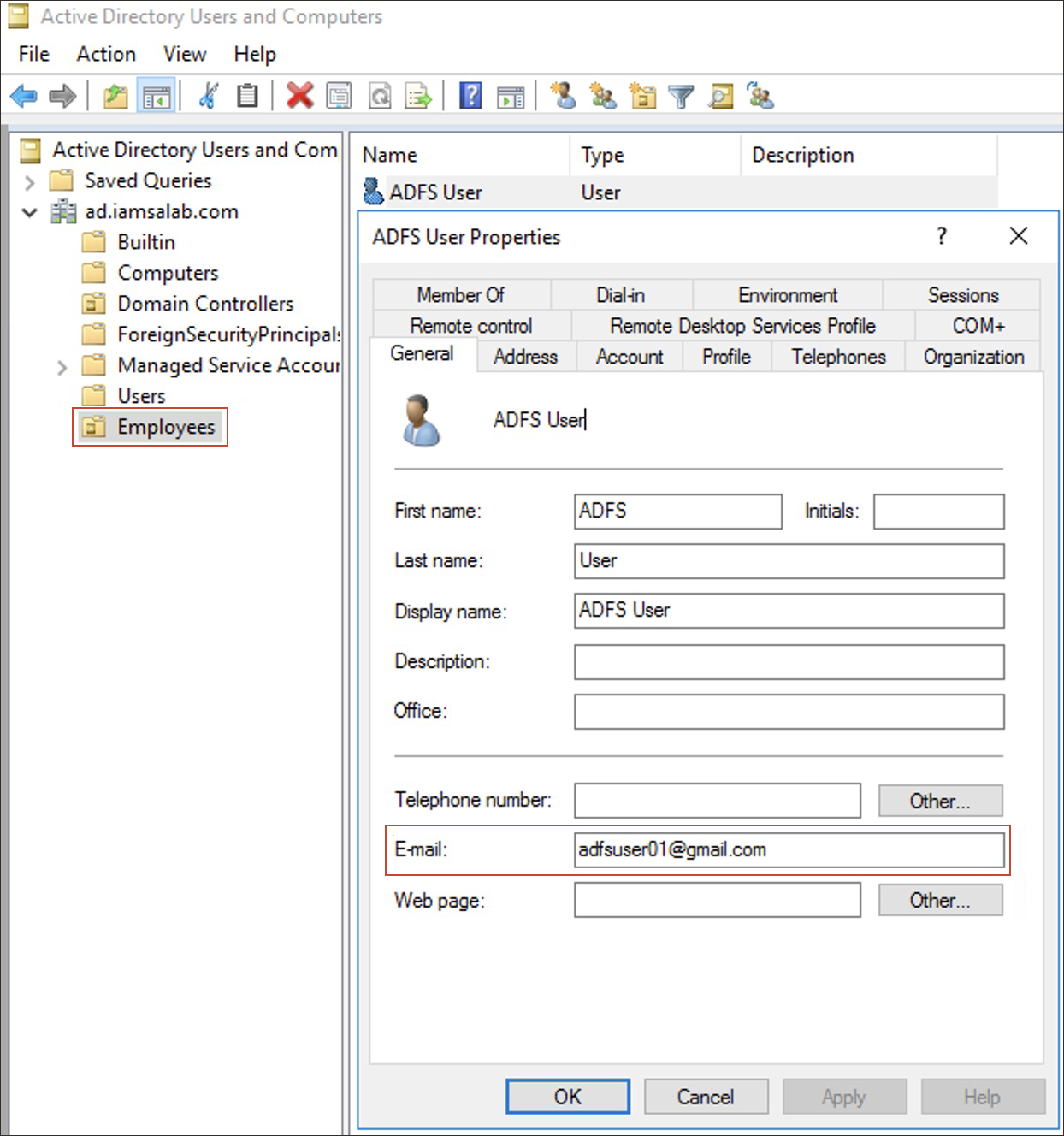Toggle the console tree visibility icon
Screen dimensions: 1064x1136
click(157, 96)
